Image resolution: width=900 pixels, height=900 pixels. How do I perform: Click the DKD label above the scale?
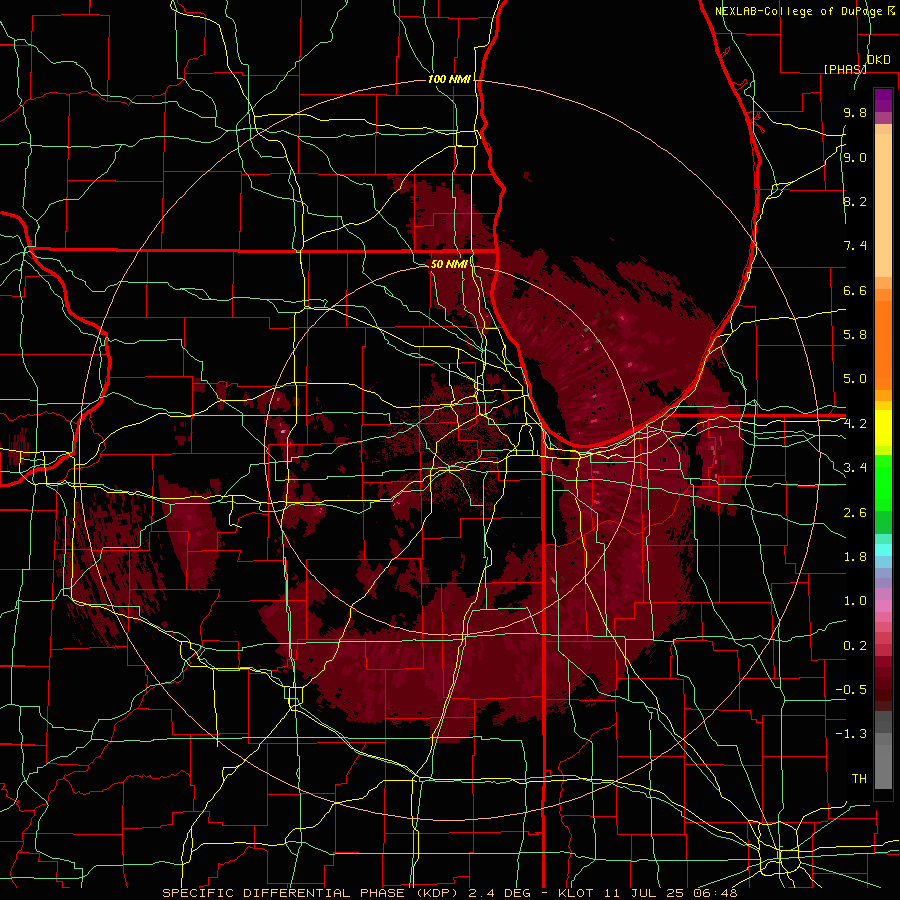coord(878,60)
